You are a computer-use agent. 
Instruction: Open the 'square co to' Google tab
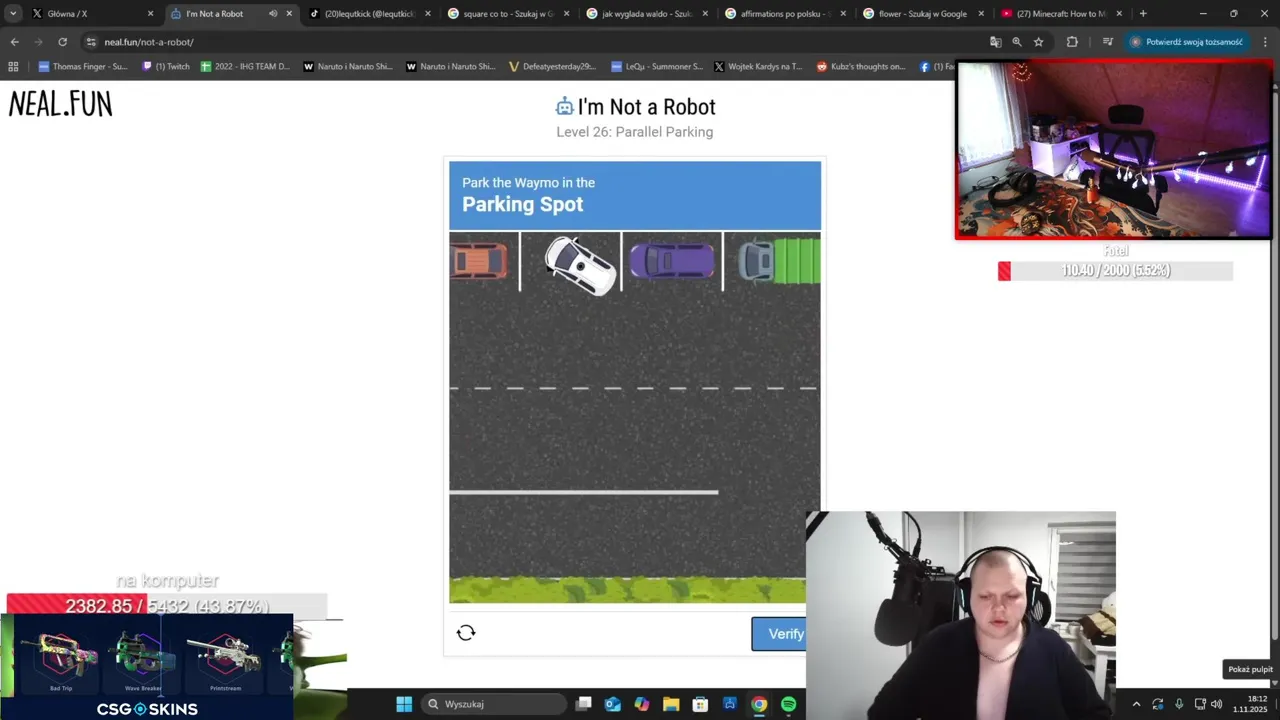[507, 14]
